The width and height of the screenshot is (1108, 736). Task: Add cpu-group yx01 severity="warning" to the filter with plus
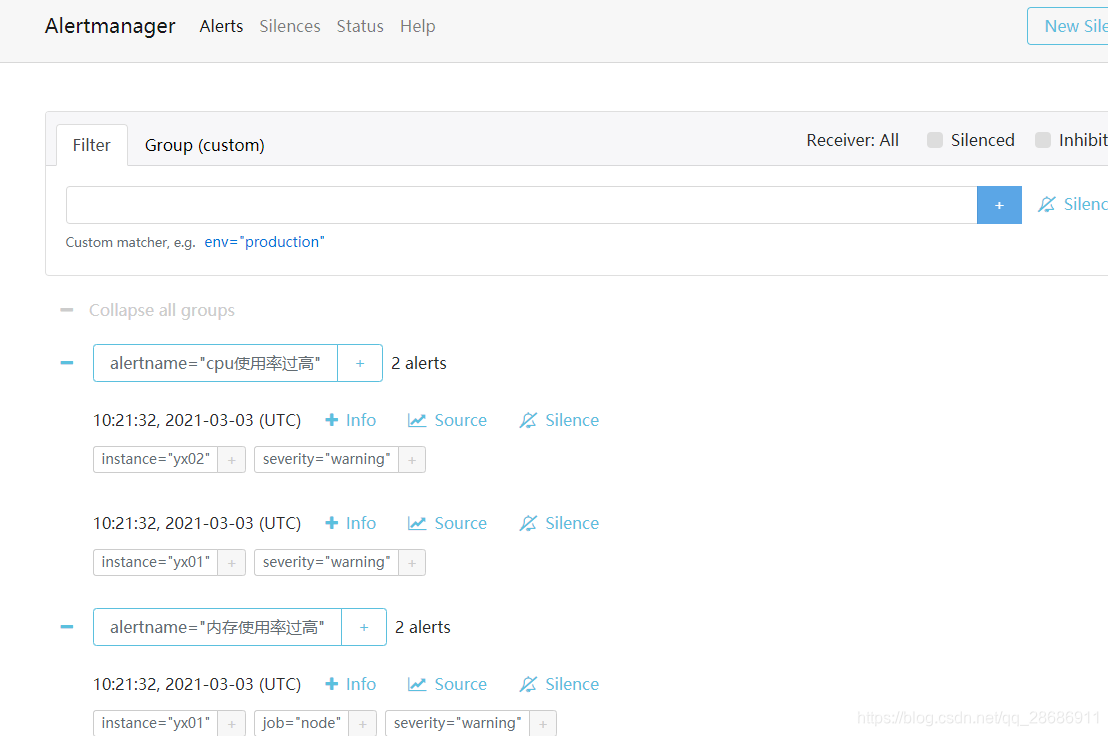[x=412, y=563]
